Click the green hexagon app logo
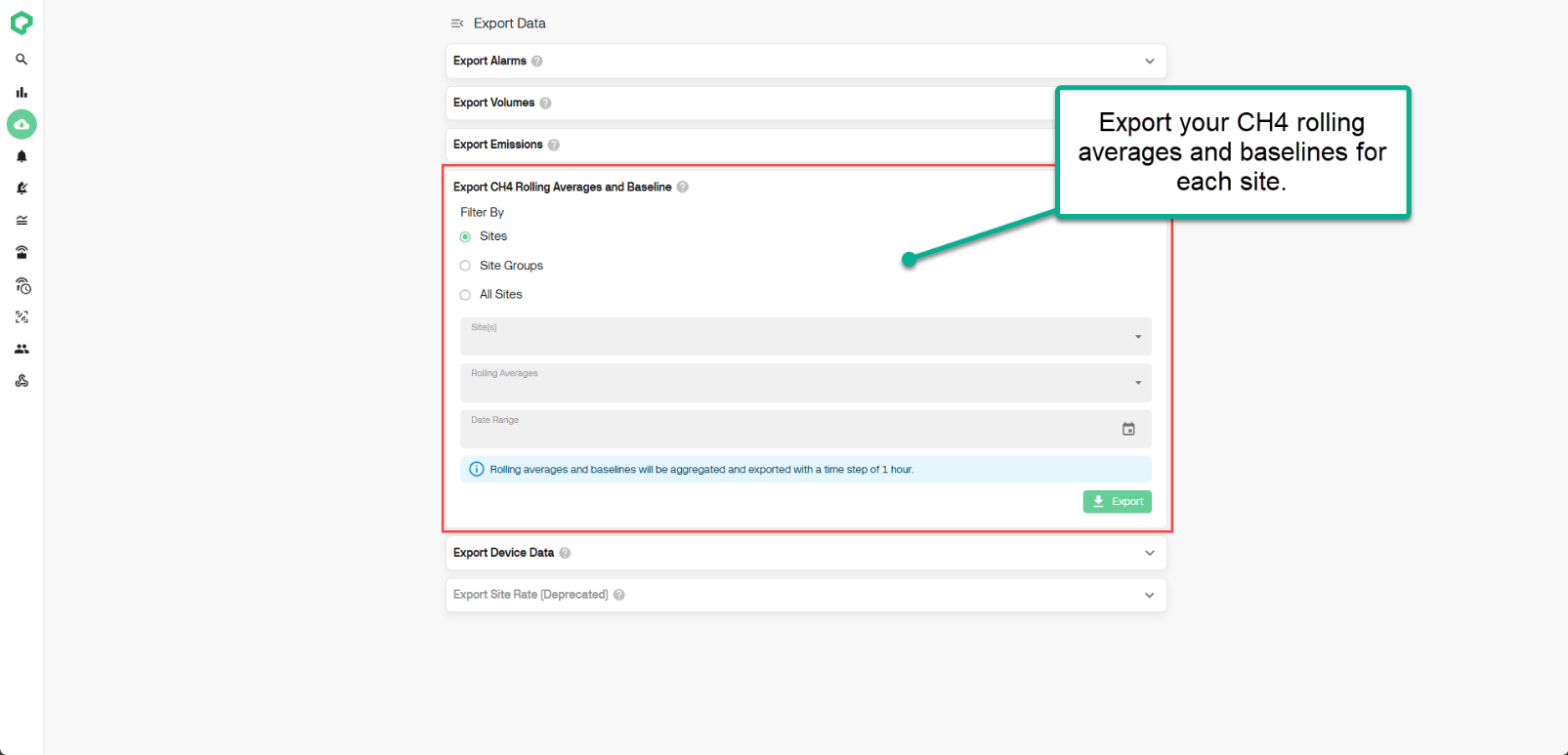 click(x=21, y=22)
